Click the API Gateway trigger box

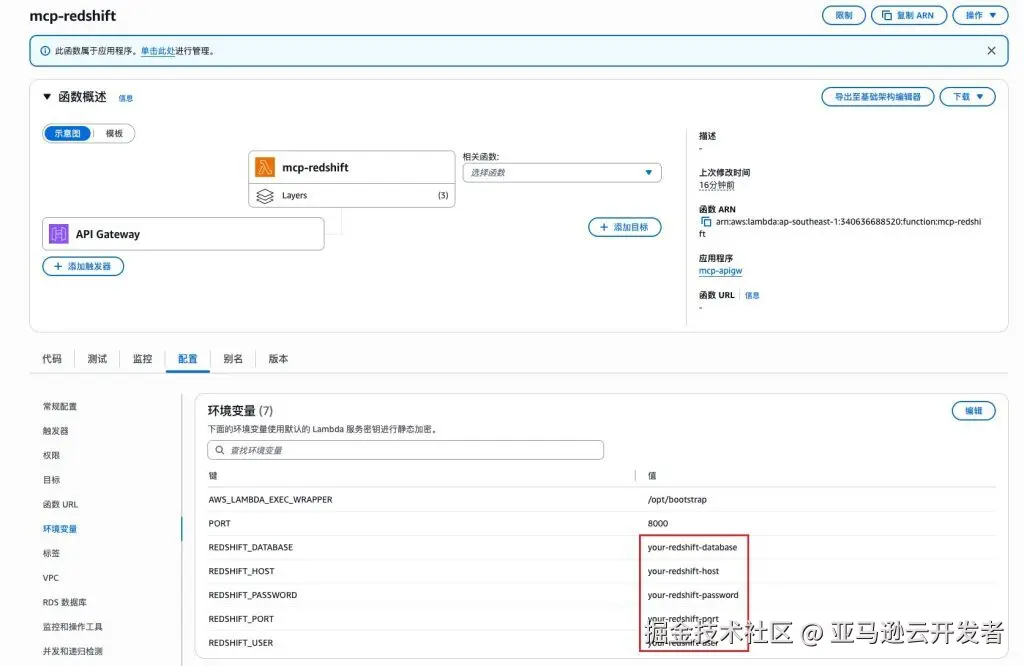point(184,234)
